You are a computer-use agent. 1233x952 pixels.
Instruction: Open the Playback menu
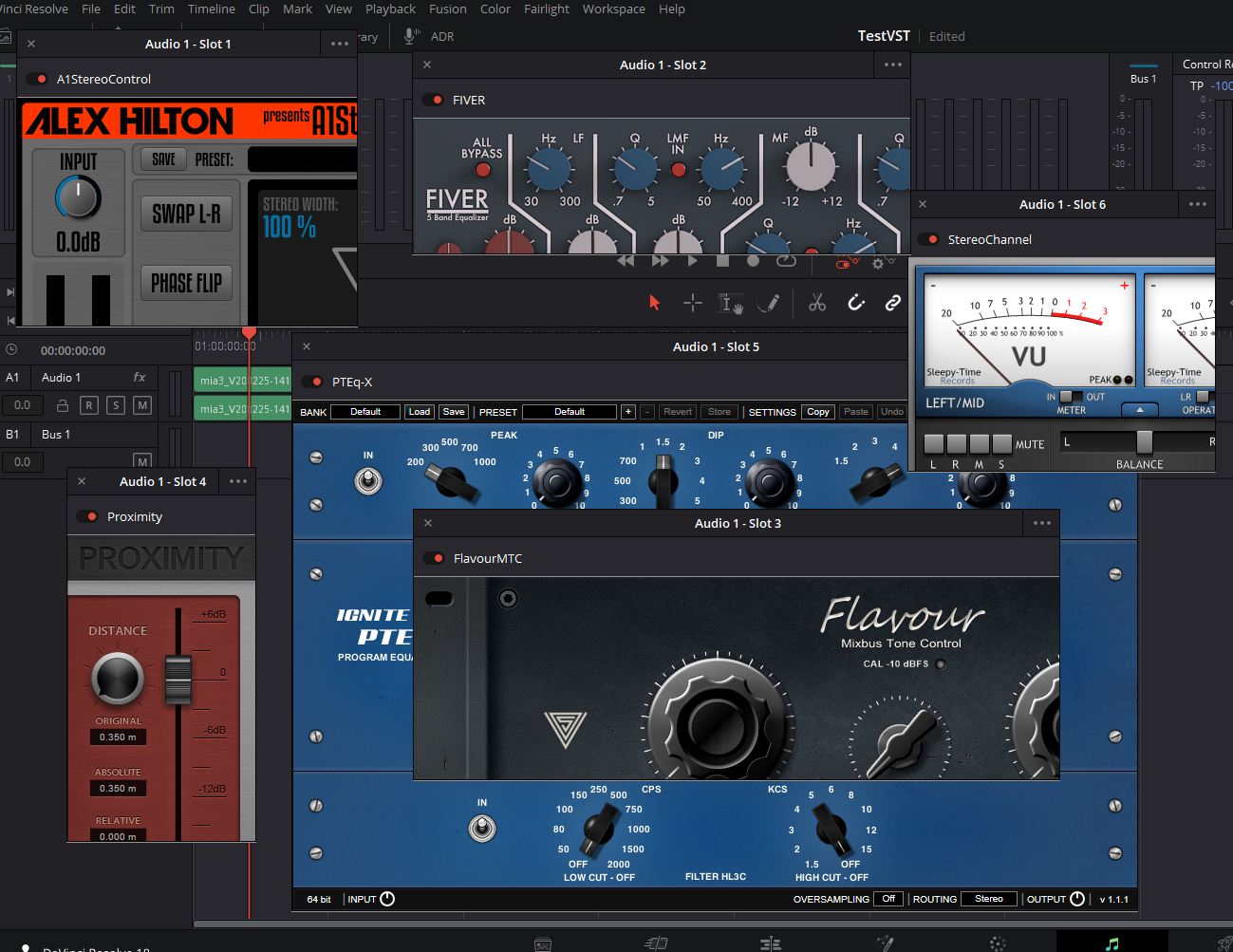(391, 9)
